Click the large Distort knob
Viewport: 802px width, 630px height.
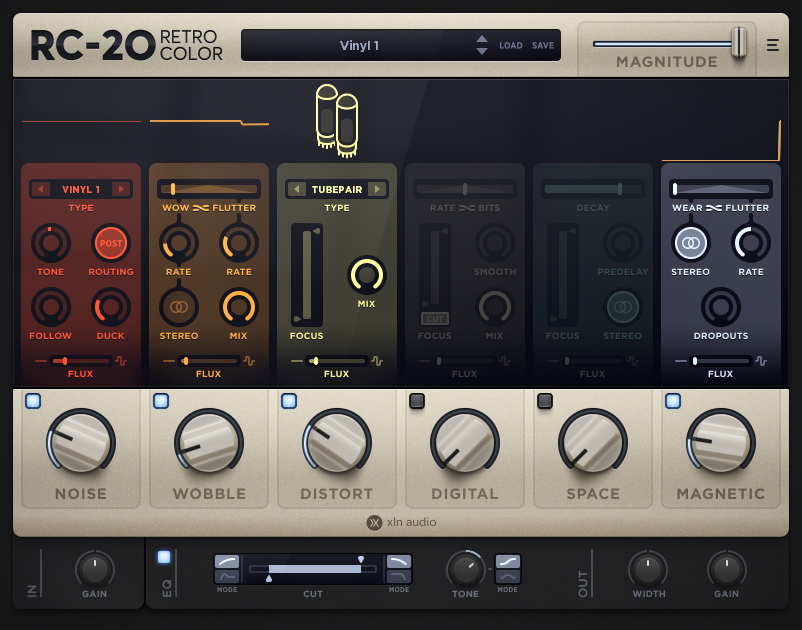337,443
